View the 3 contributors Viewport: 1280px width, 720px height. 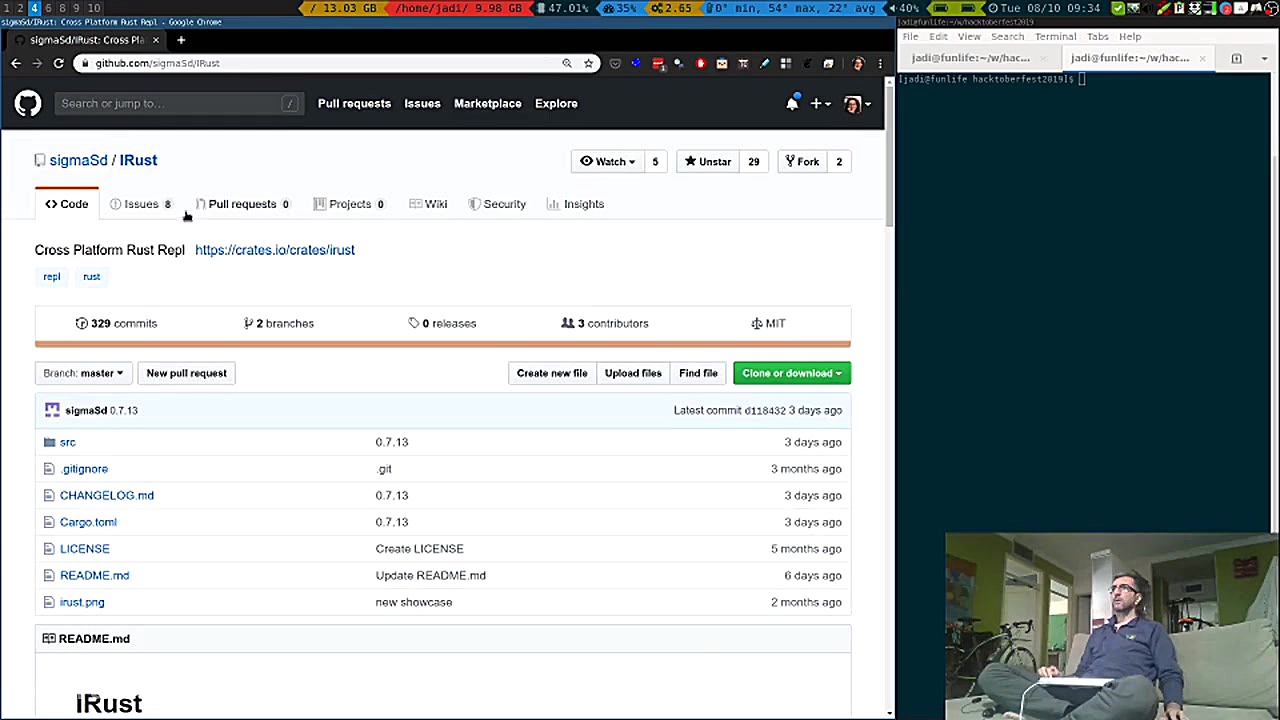tap(605, 323)
